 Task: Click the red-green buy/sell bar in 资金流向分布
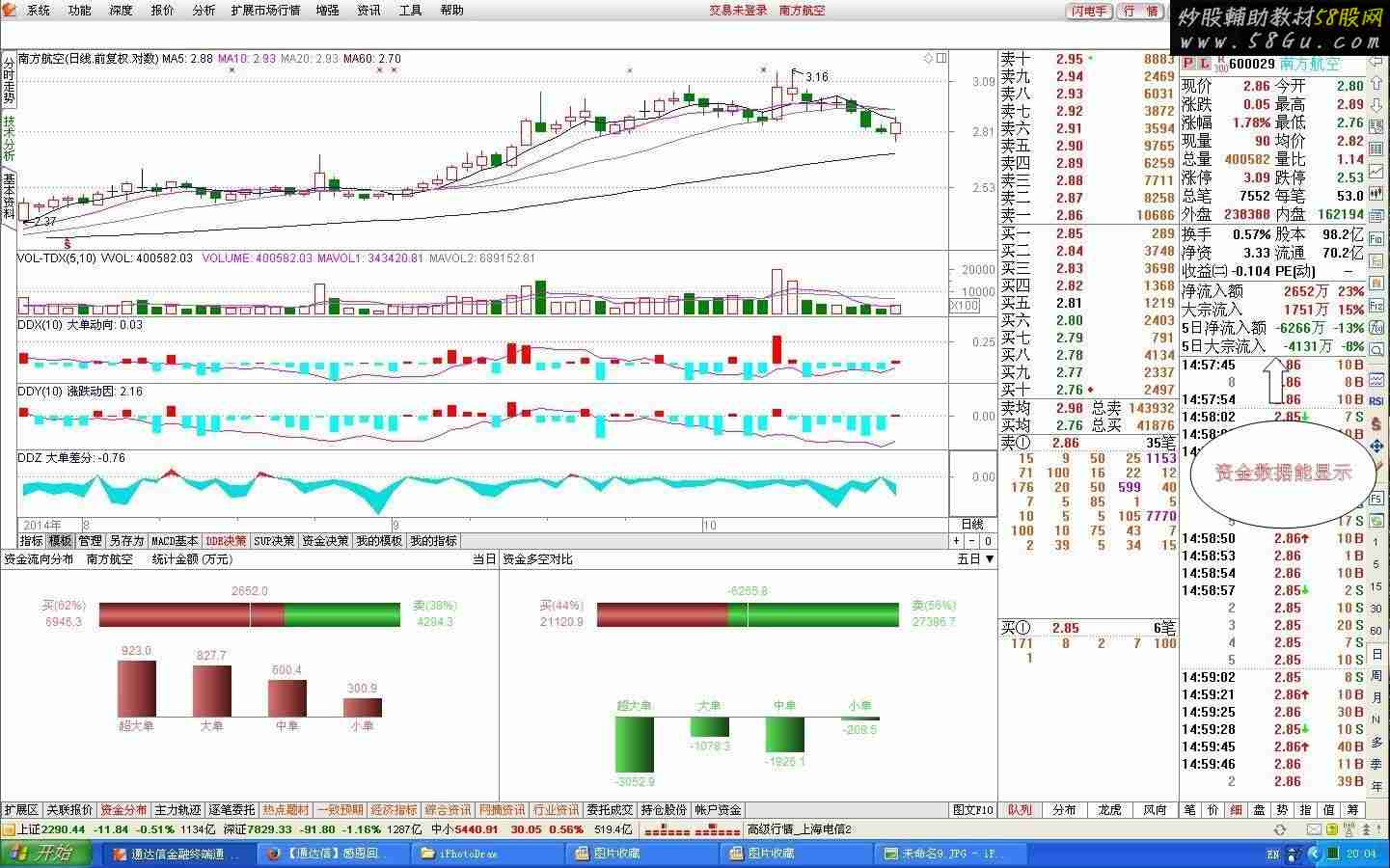click(249, 614)
